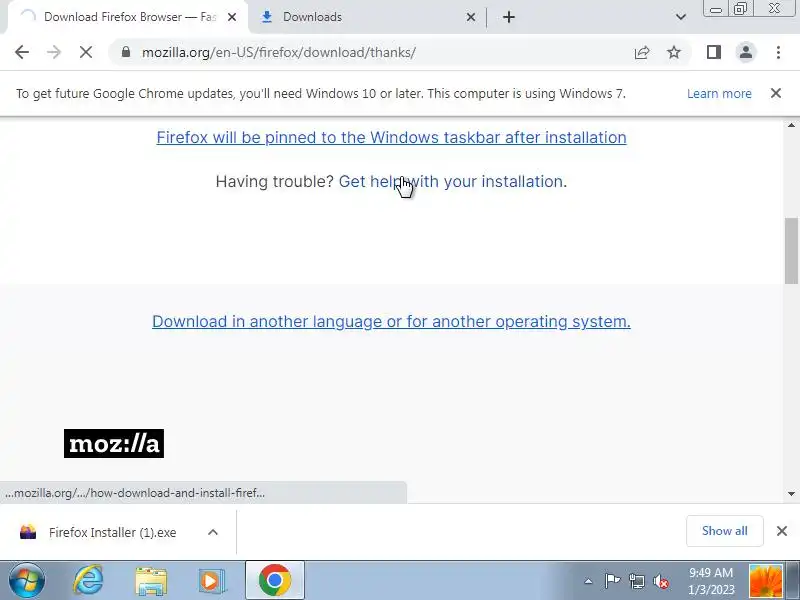Viewport: 800px width, 600px height.
Task: Stop loading the page
Action: (x=86, y=52)
